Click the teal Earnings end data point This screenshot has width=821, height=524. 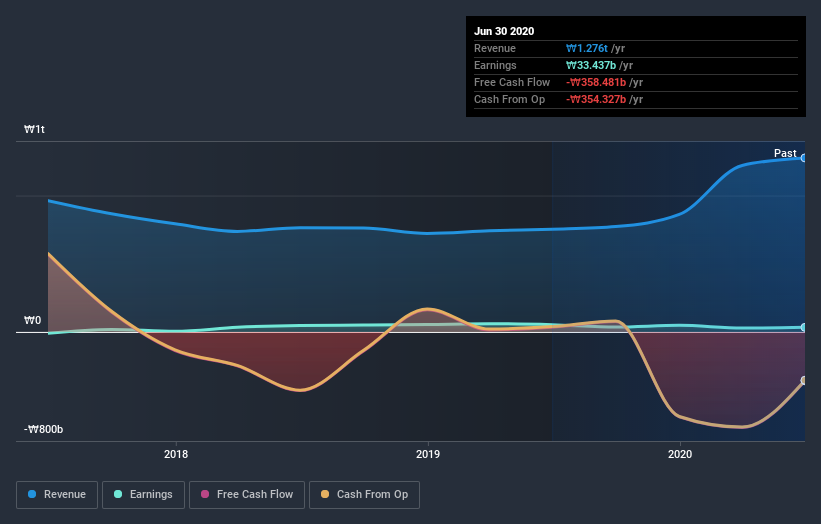point(804,327)
